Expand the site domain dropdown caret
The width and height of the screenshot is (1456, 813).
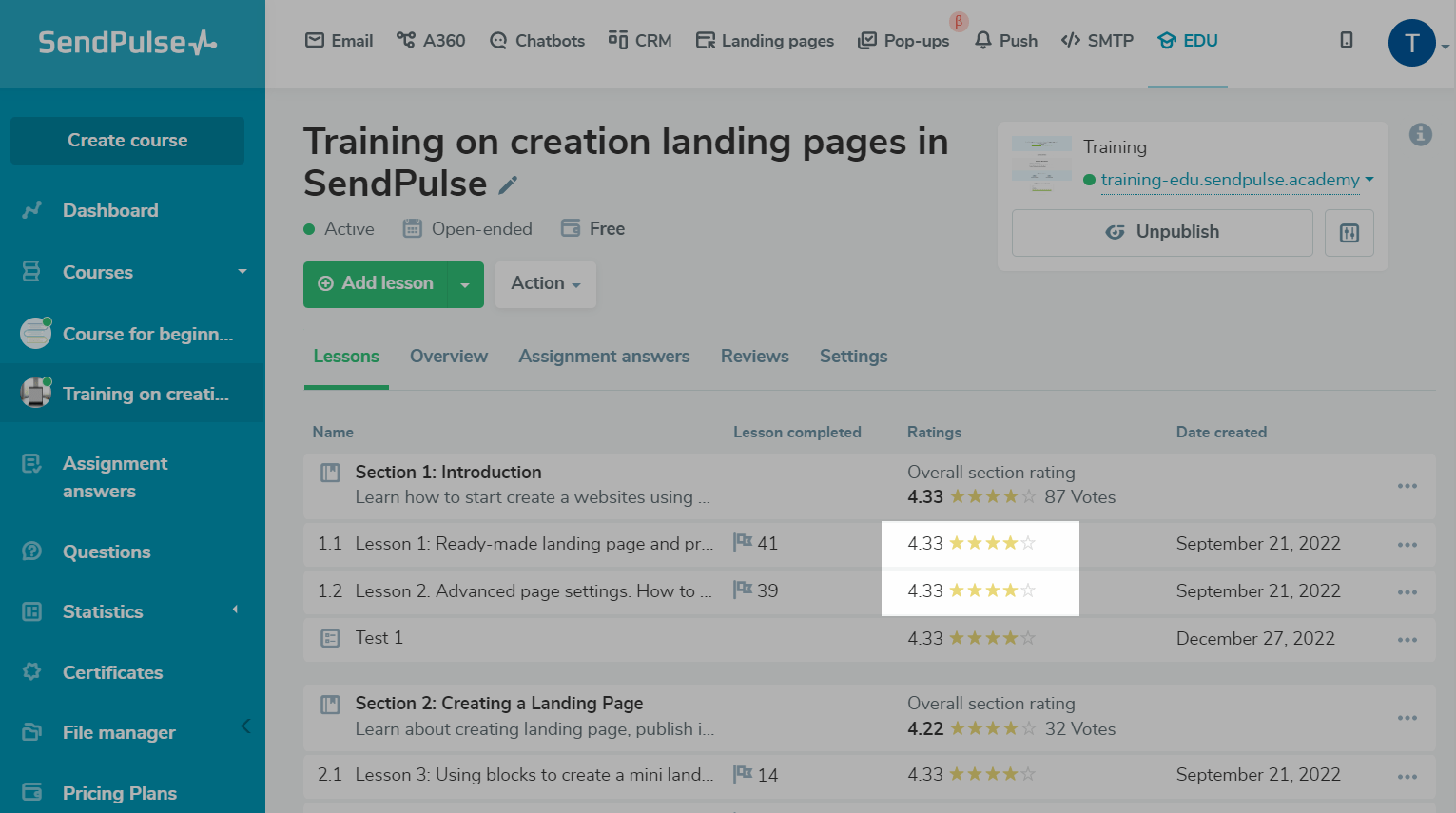pos(1369,179)
